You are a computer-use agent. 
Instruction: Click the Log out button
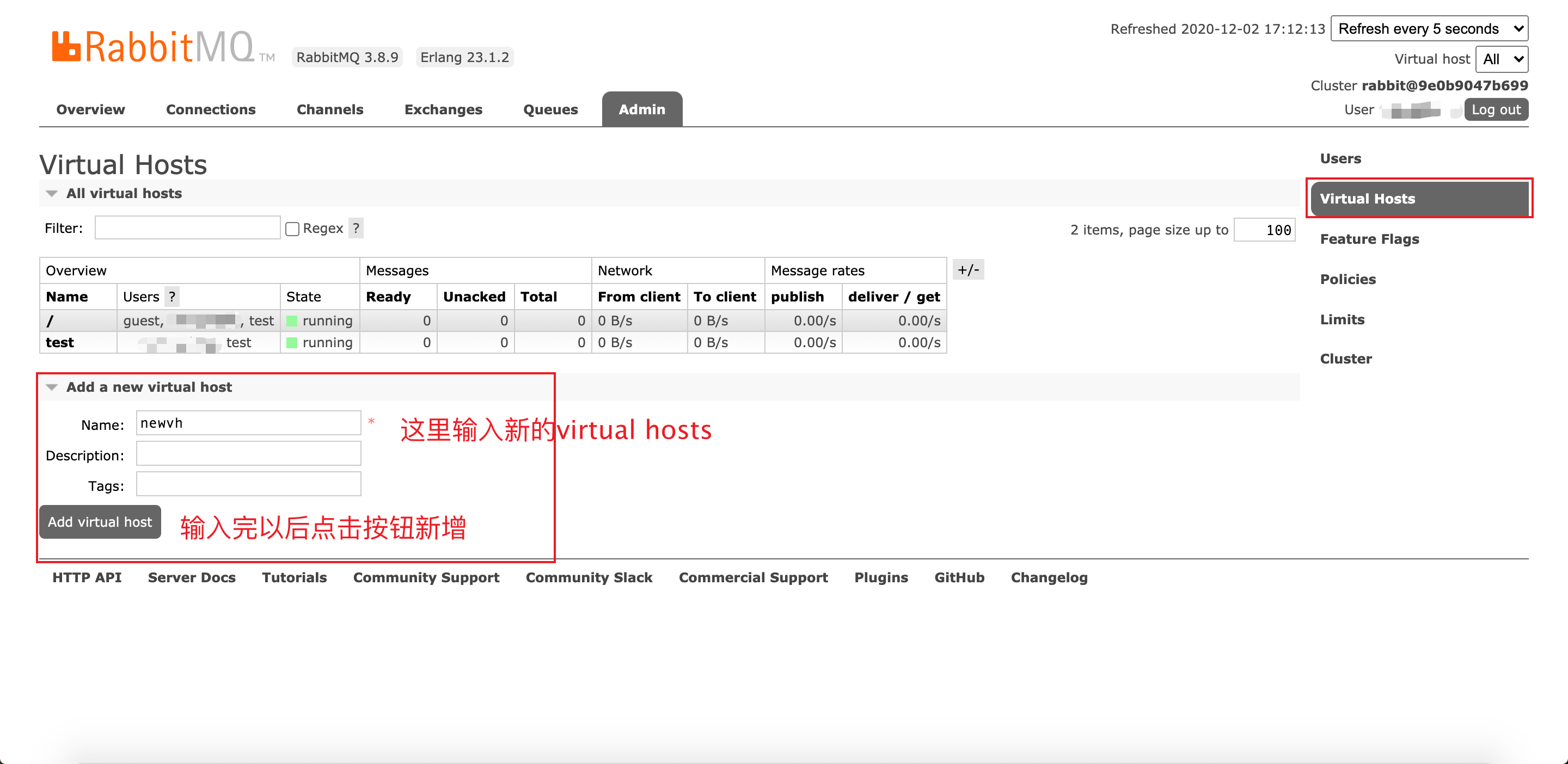click(1496, 109)
